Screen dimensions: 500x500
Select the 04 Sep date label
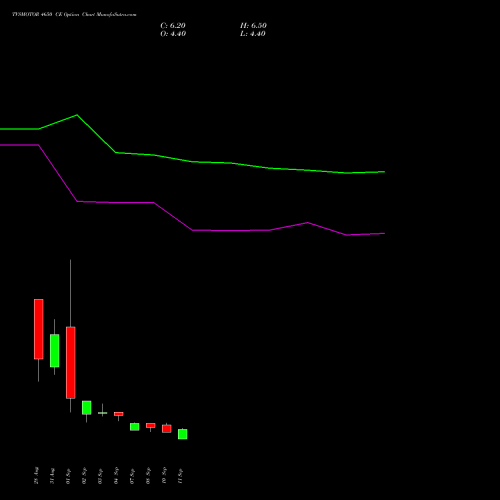pos(116,476)
